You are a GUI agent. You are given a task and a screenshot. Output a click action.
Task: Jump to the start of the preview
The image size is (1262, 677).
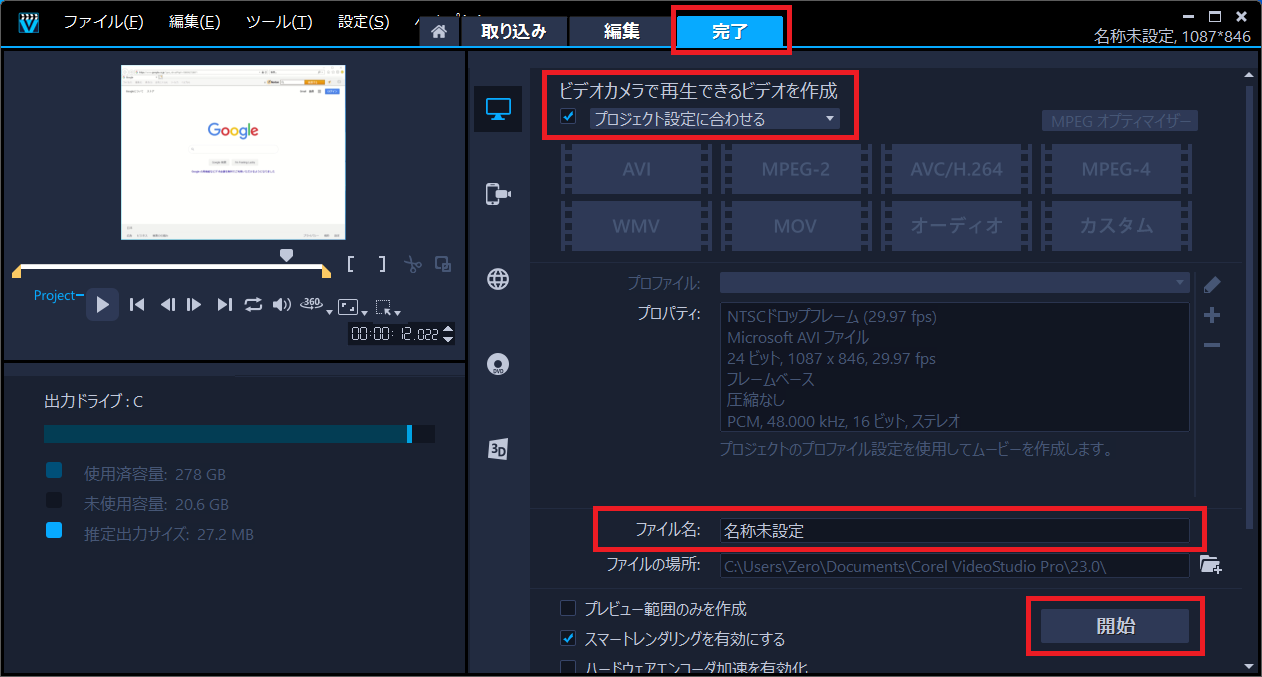(x=138, y=304)
